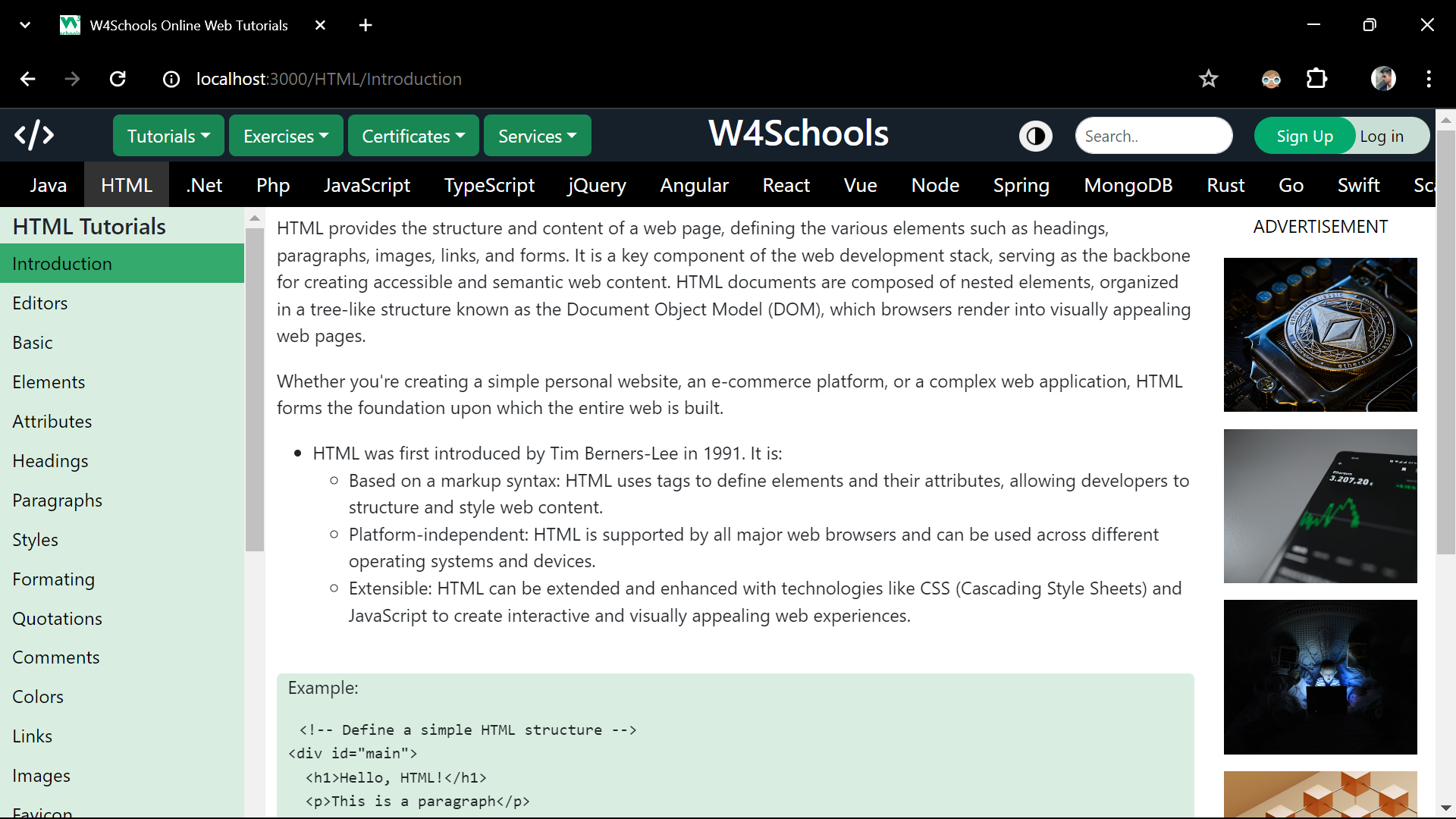The height and width of the screenshot is (819, 1456).
Task: View site information icon in address bar
Action: pyautogui.click(x=171, y=79)
